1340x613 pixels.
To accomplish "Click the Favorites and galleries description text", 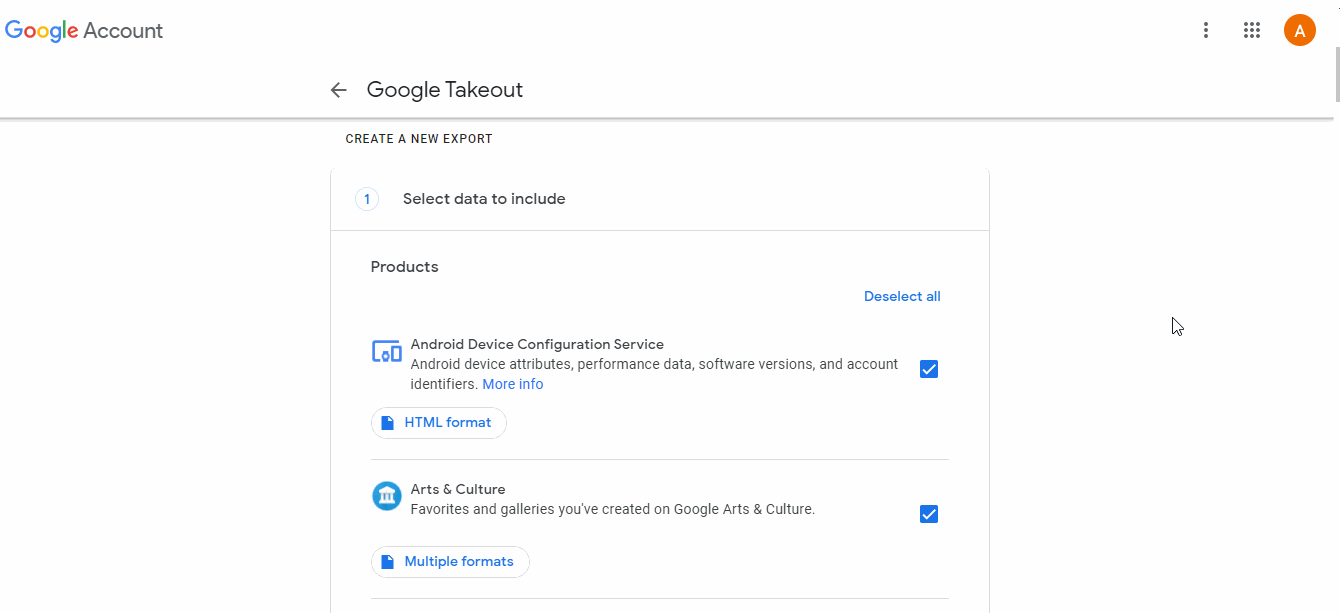I will coord(613,509).
